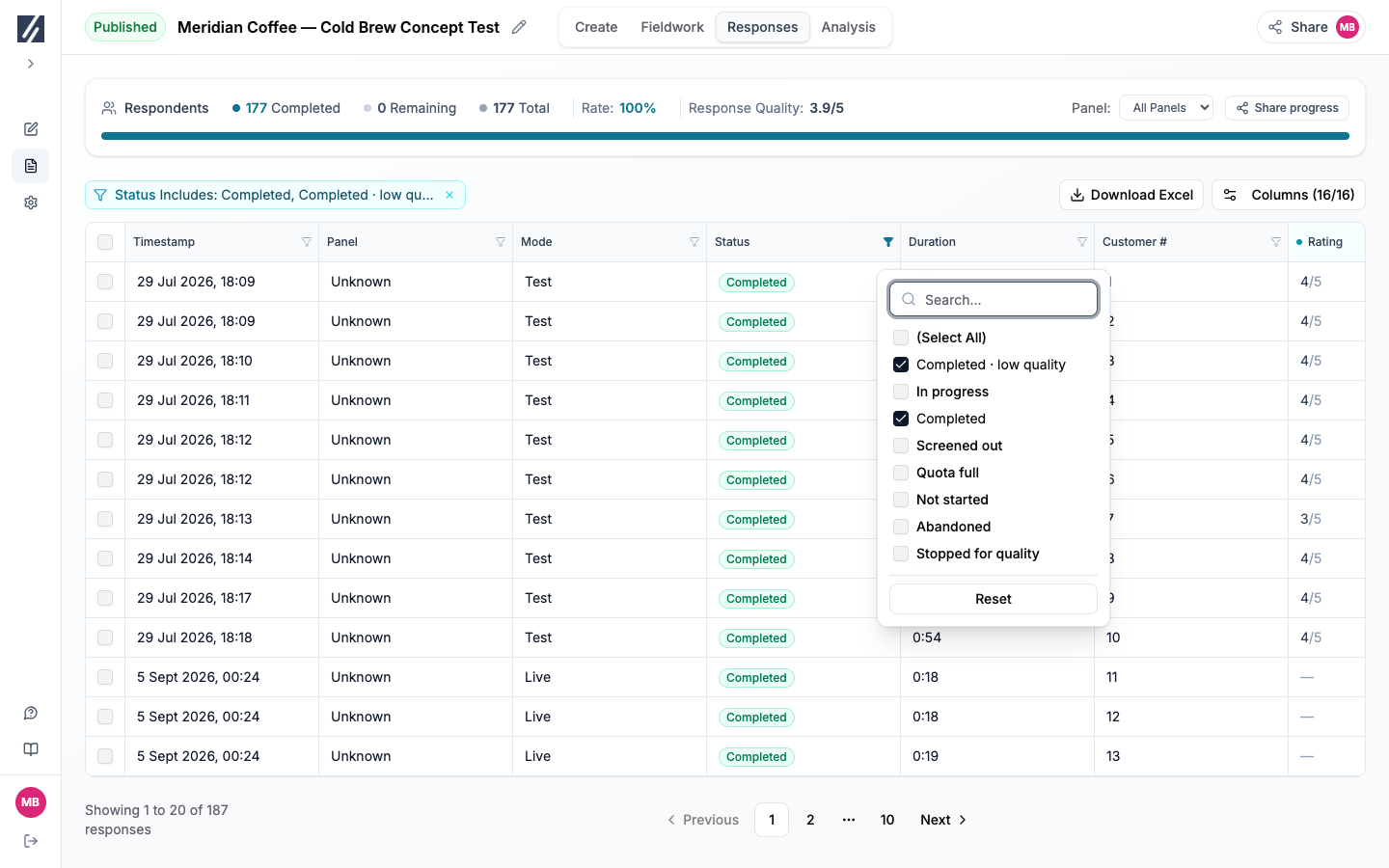Click the 3/5 rating cell

(x=1311, y=519)
